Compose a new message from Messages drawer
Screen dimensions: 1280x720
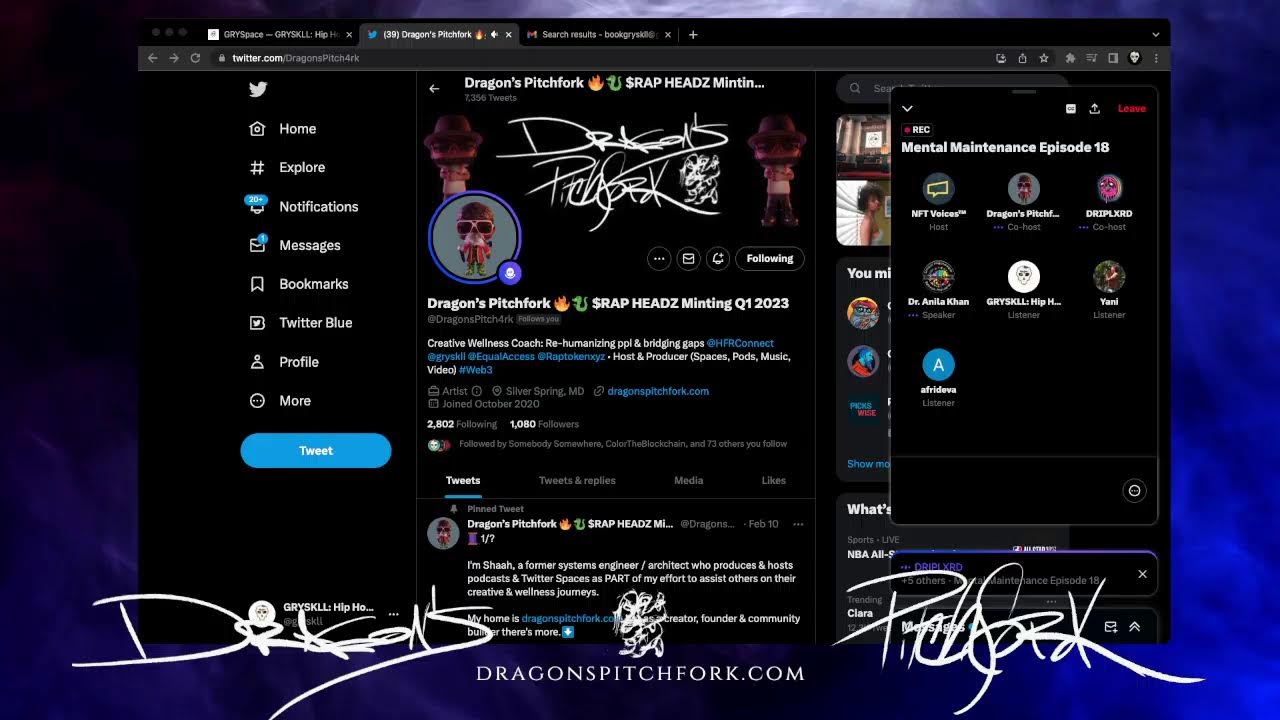click(x=1111, y=627)
